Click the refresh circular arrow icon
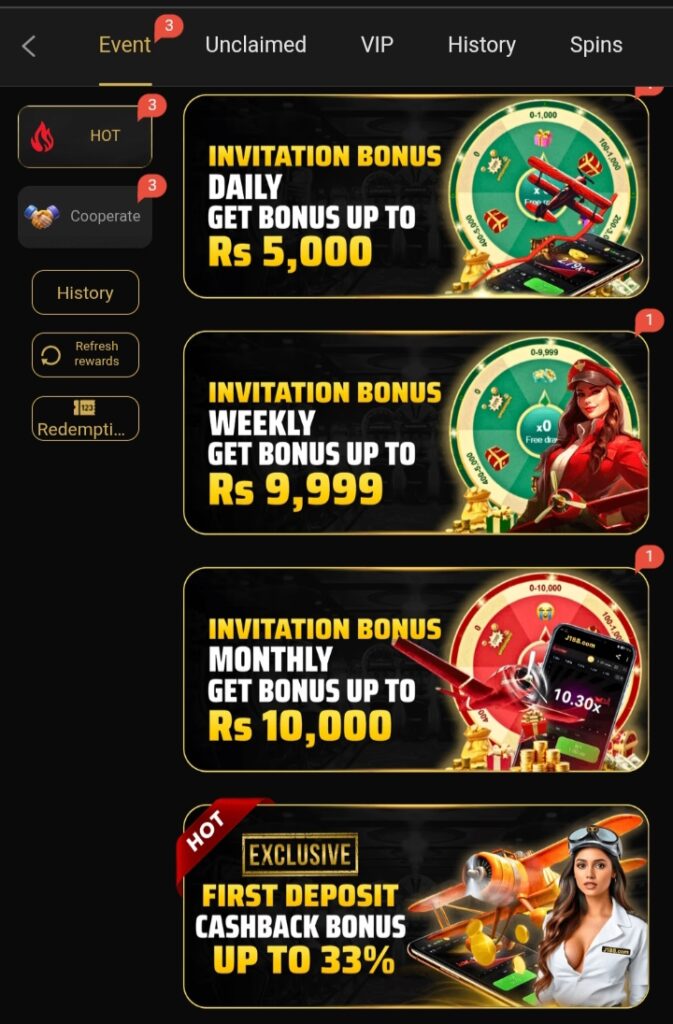This screenshot has width=673, height=1024. point(51,355)
